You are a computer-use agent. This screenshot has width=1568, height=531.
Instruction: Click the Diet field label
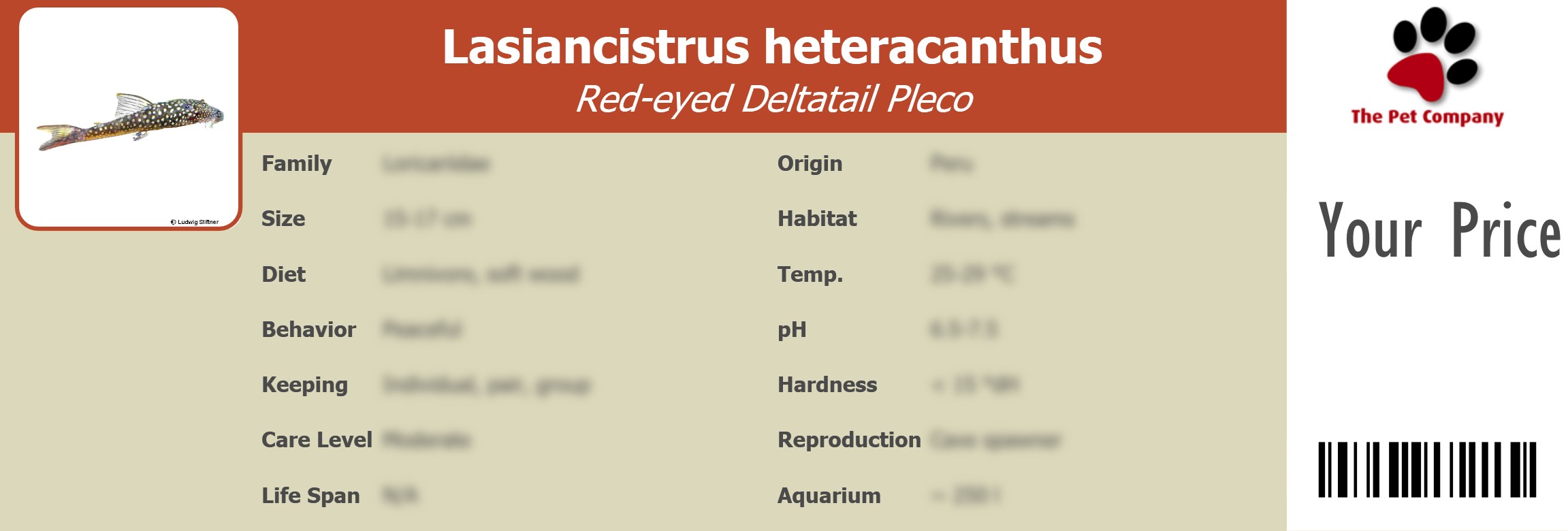pyautogui.click(x=284, y=274)
